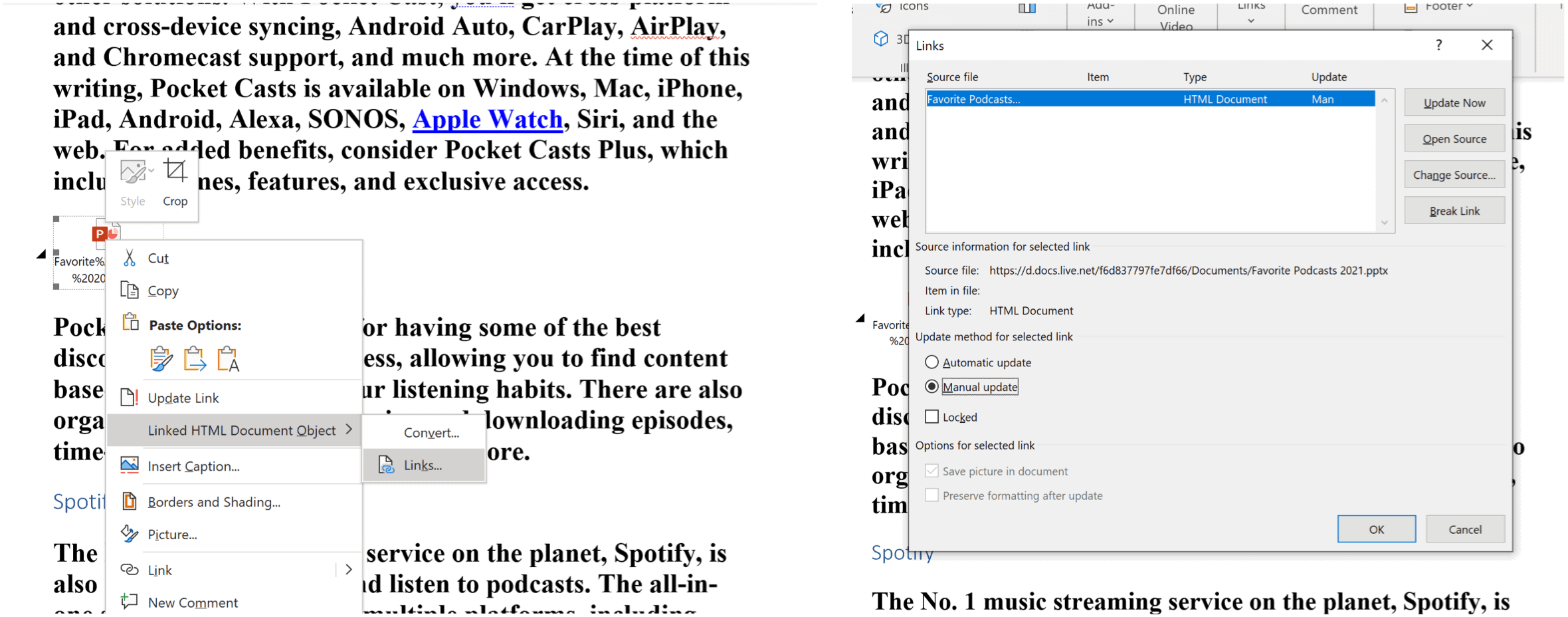Screen dimensions: 1568x617
Task: Paste with Keep Source Formatting icon
Action: pos(161,359)
